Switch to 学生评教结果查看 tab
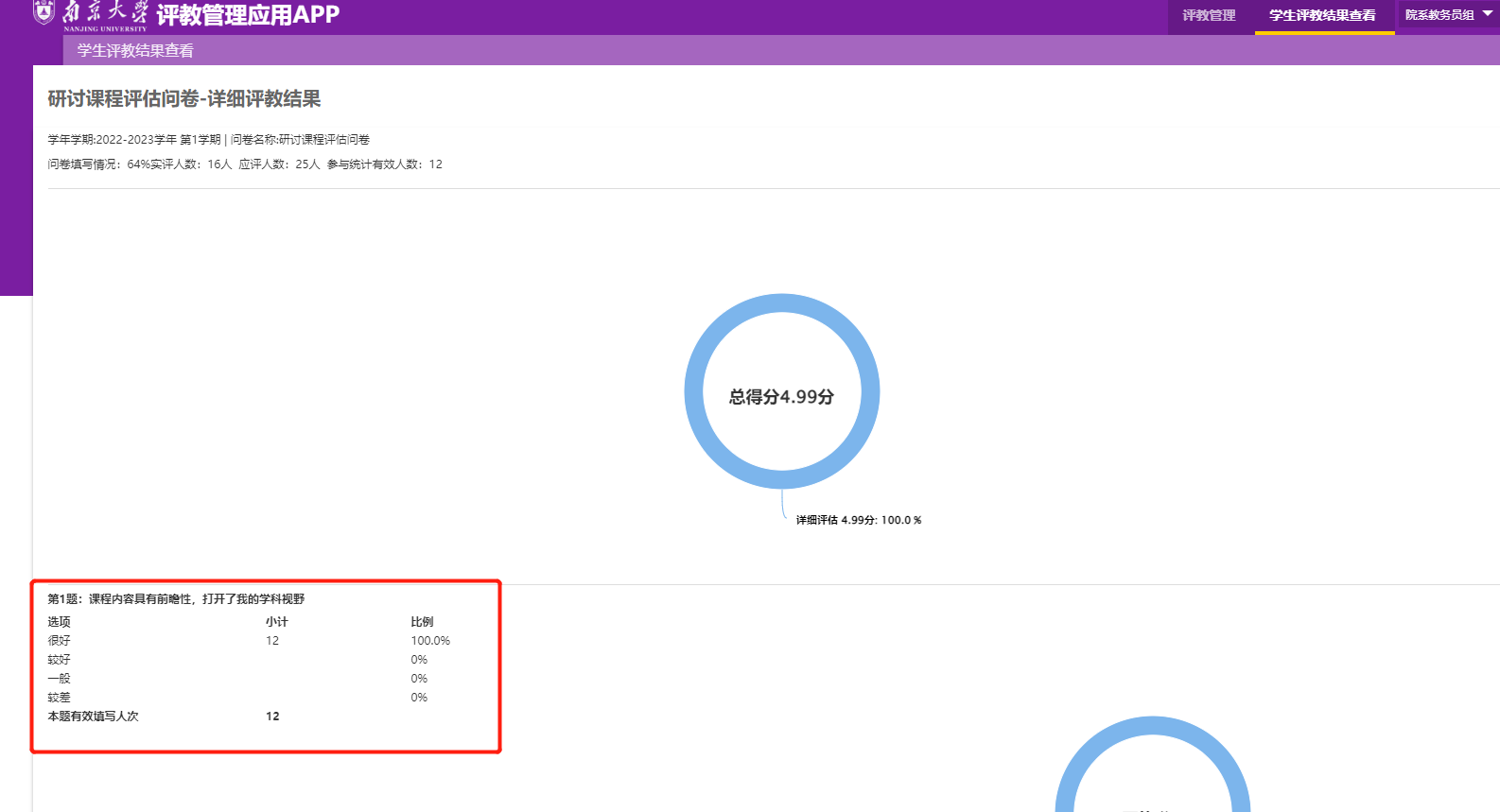The image size is (1500, 812). tap(1323, 15)
